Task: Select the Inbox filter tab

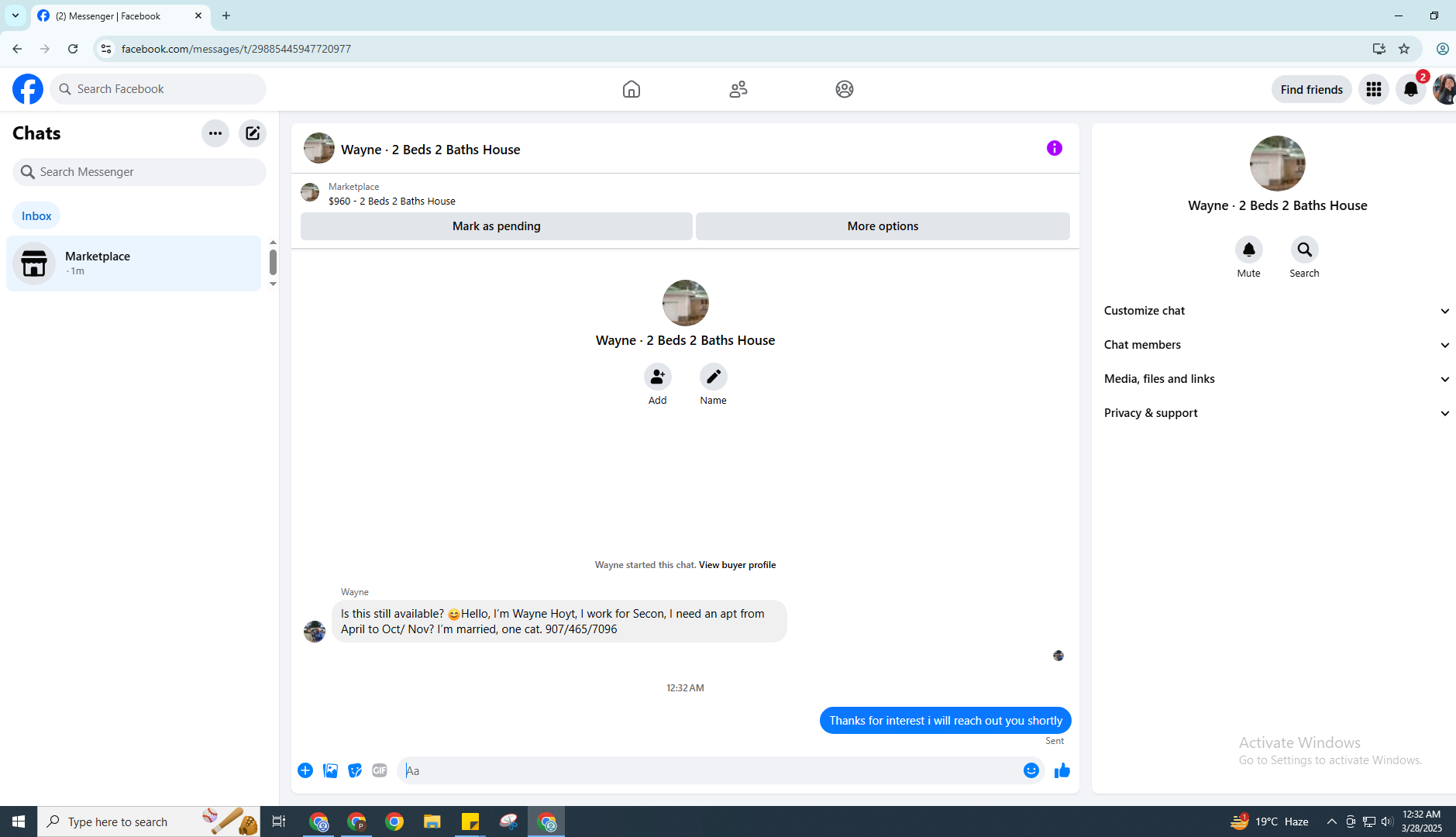Action: pyautogui.click(x=36, y=215)
